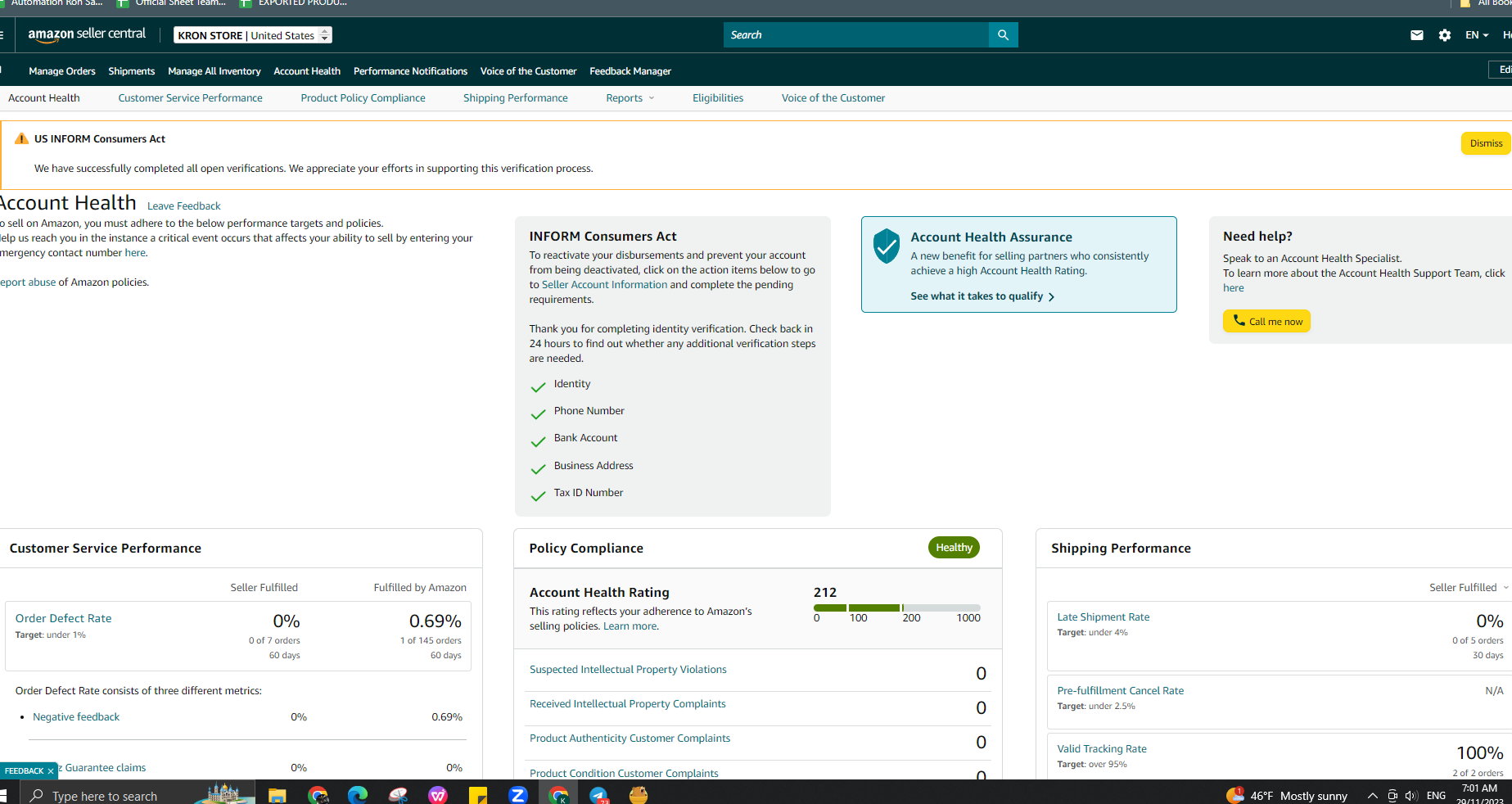Open the orange bear app on taskbar

pyautogui.click(x=639, y=795)
